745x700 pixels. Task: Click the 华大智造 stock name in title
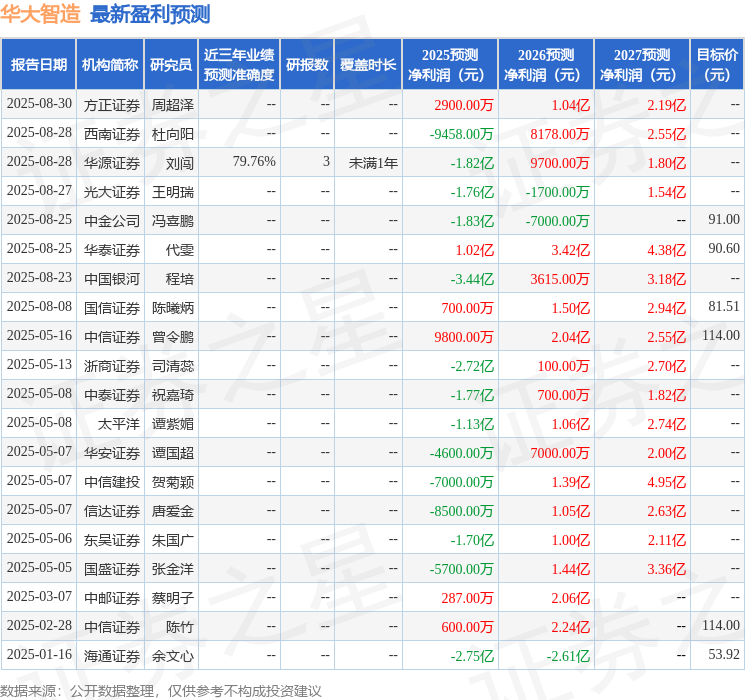[41, 15]
